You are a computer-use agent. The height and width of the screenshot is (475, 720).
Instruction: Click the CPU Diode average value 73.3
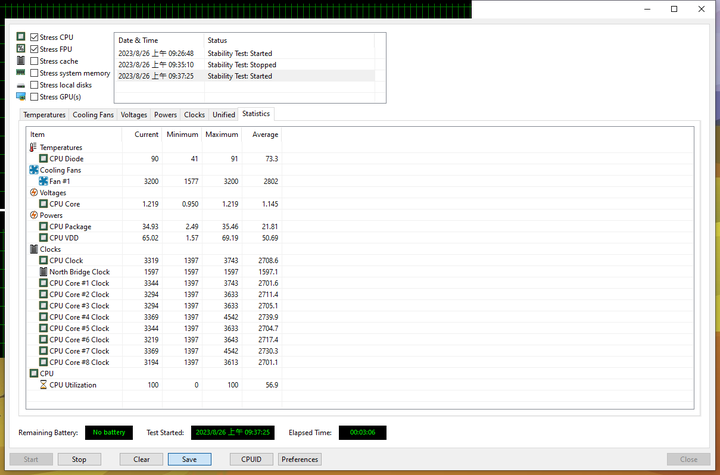tap(271, 158)
